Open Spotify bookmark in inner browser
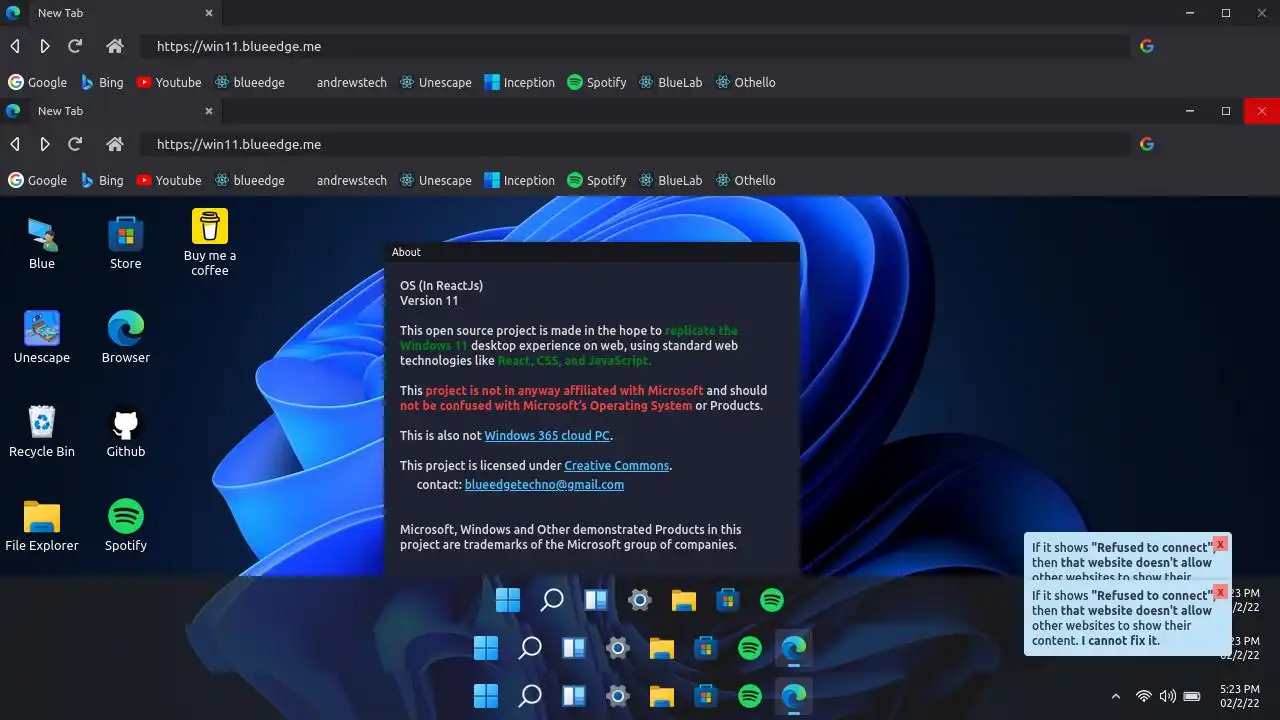Image resolution: width=1280 pixels, height=720 pixels. click(597, 180)
